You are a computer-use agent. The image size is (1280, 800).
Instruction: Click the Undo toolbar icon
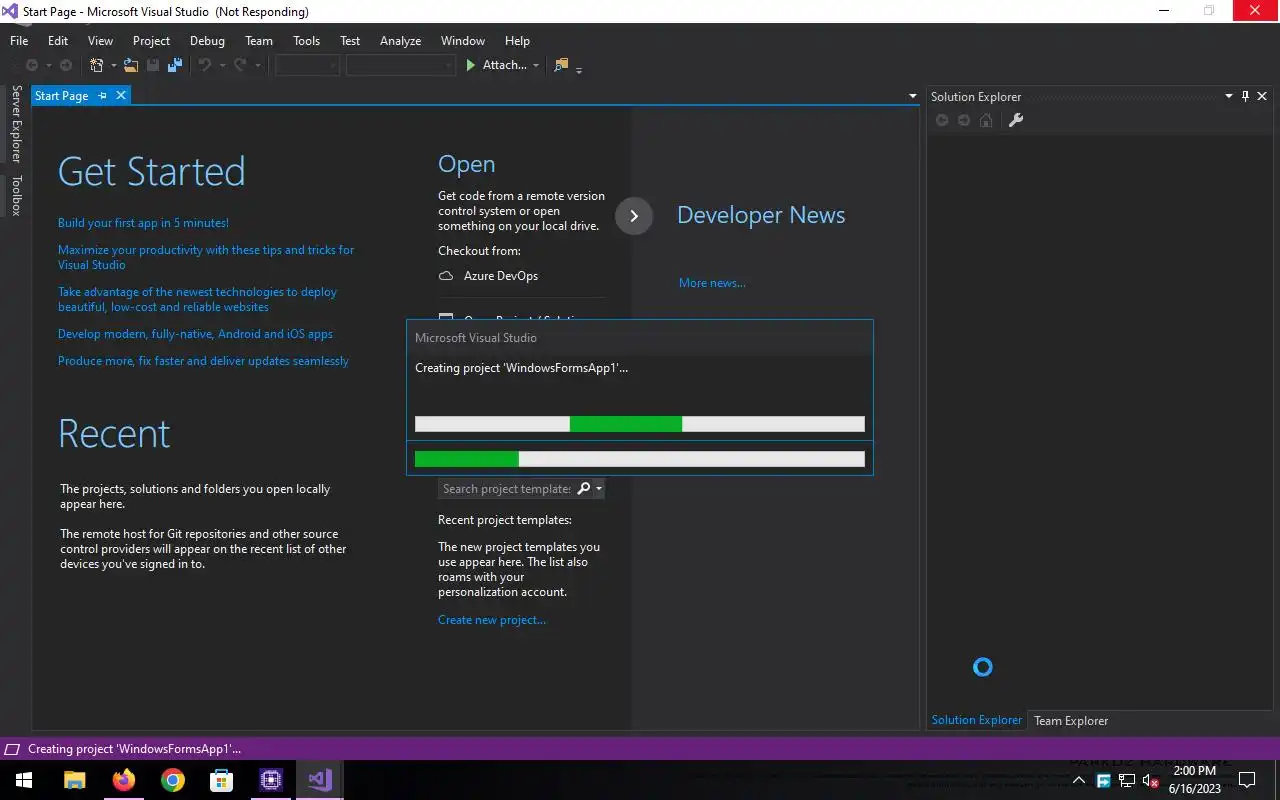205,65
